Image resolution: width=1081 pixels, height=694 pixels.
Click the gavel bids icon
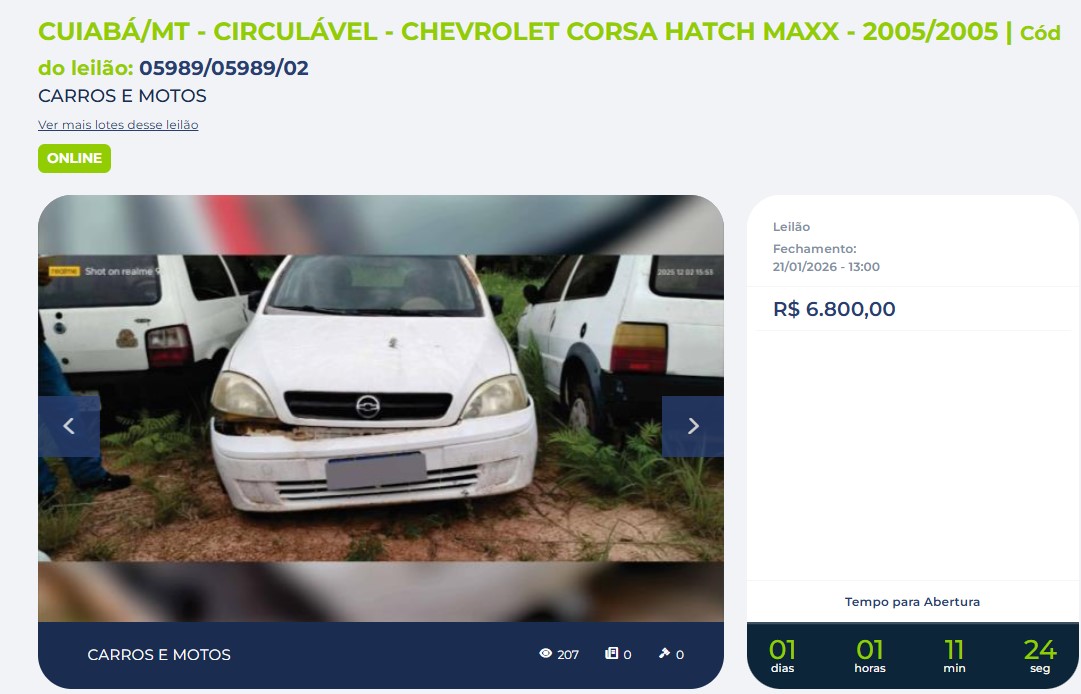pyautogui.click(x=664, y=653)
